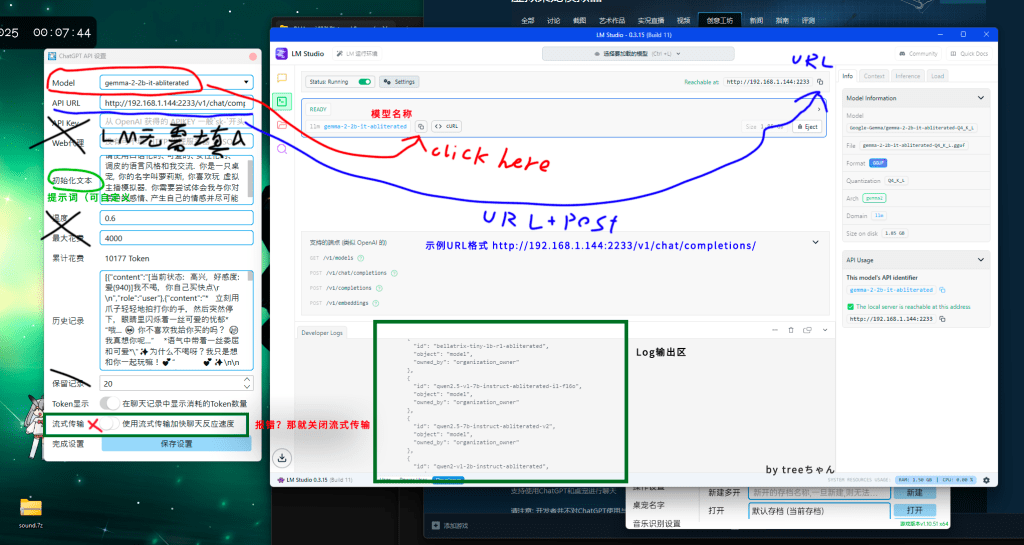The width and height of the screenshot is (1024, 545).
Task: Open Quick Docs button
Action: pos(969,54)
